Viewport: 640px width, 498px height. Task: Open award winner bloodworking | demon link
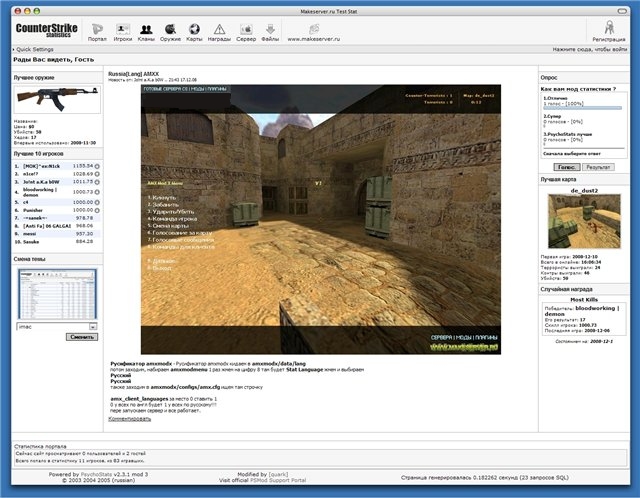pyautogui.click(x=582, y=311)
